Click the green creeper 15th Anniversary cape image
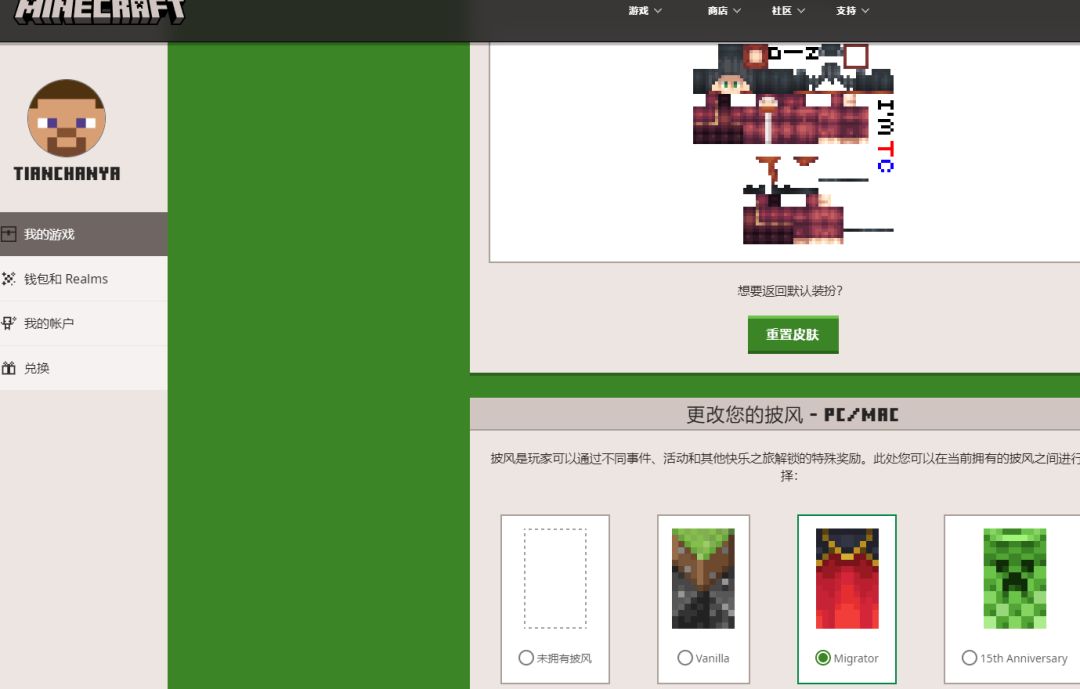 pos(1015,578)
